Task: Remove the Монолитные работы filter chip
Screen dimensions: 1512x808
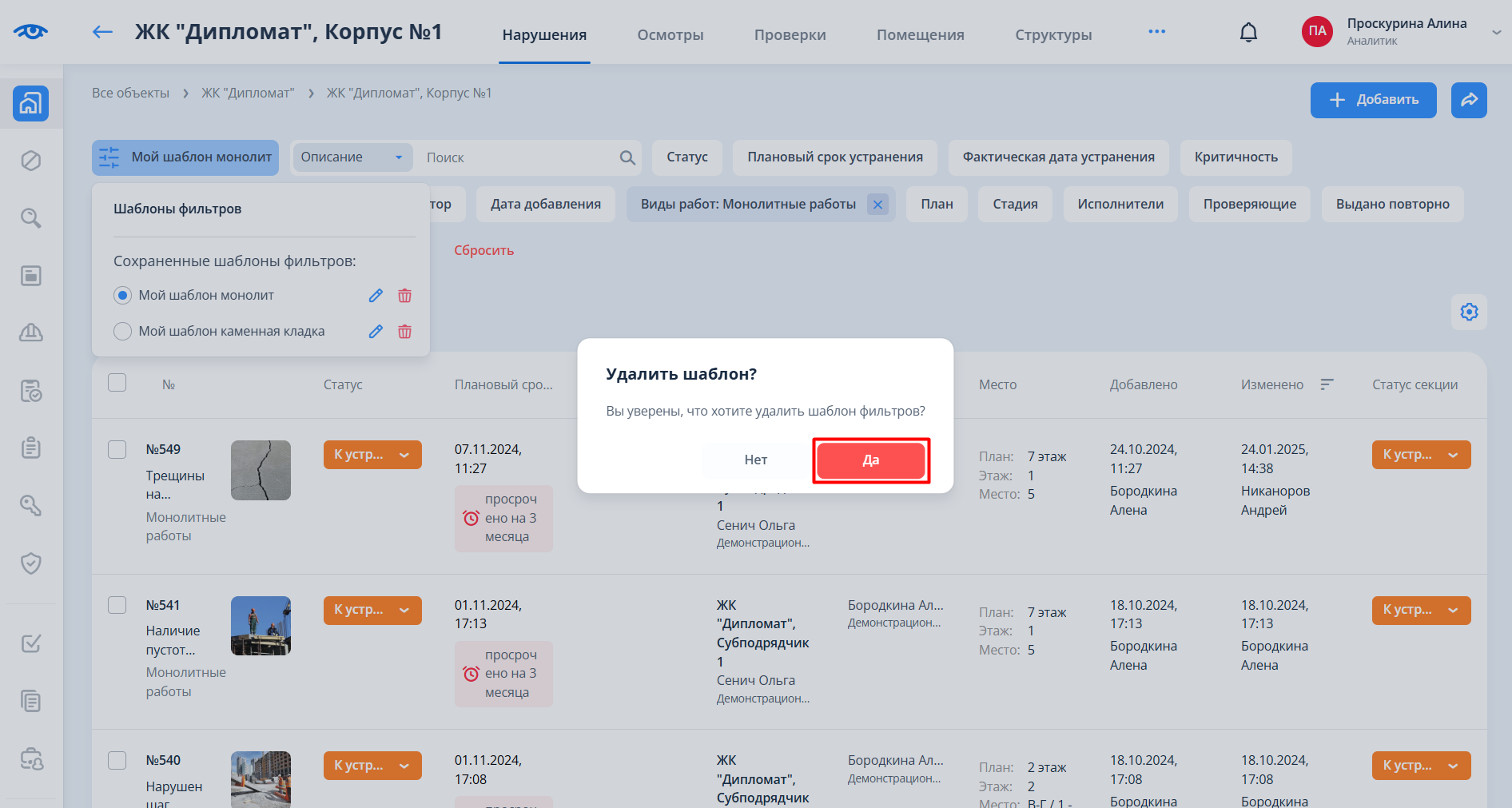Action: [877, 205]
